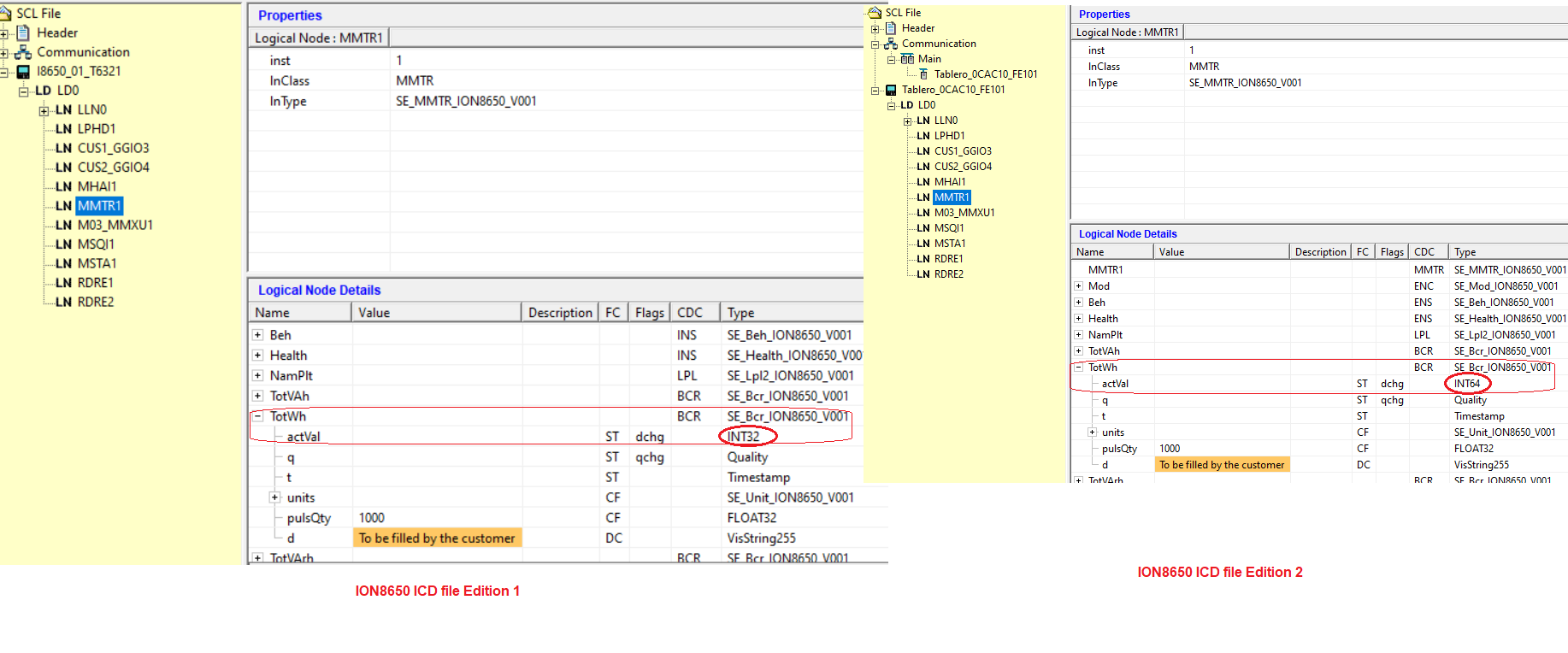1568x653 pixels.
Task: Select LN RDRE1 in Edition 1 tree
Action: [x=85, y=283]
